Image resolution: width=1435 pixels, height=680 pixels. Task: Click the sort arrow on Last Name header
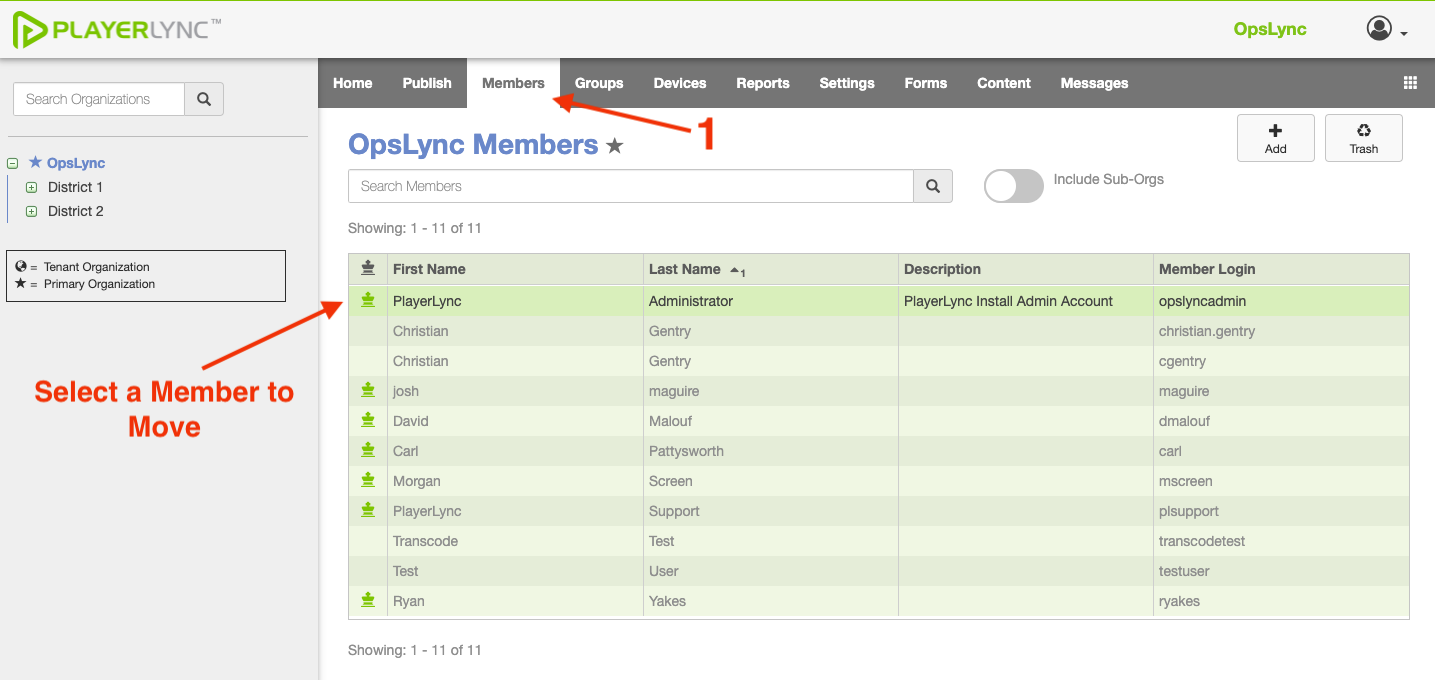point(737,270)
